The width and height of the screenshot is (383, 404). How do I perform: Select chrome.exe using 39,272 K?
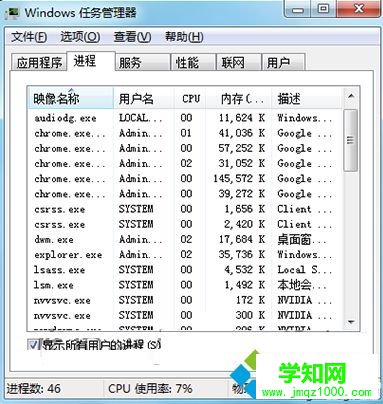pyautogui.click(x=185, y=194)
